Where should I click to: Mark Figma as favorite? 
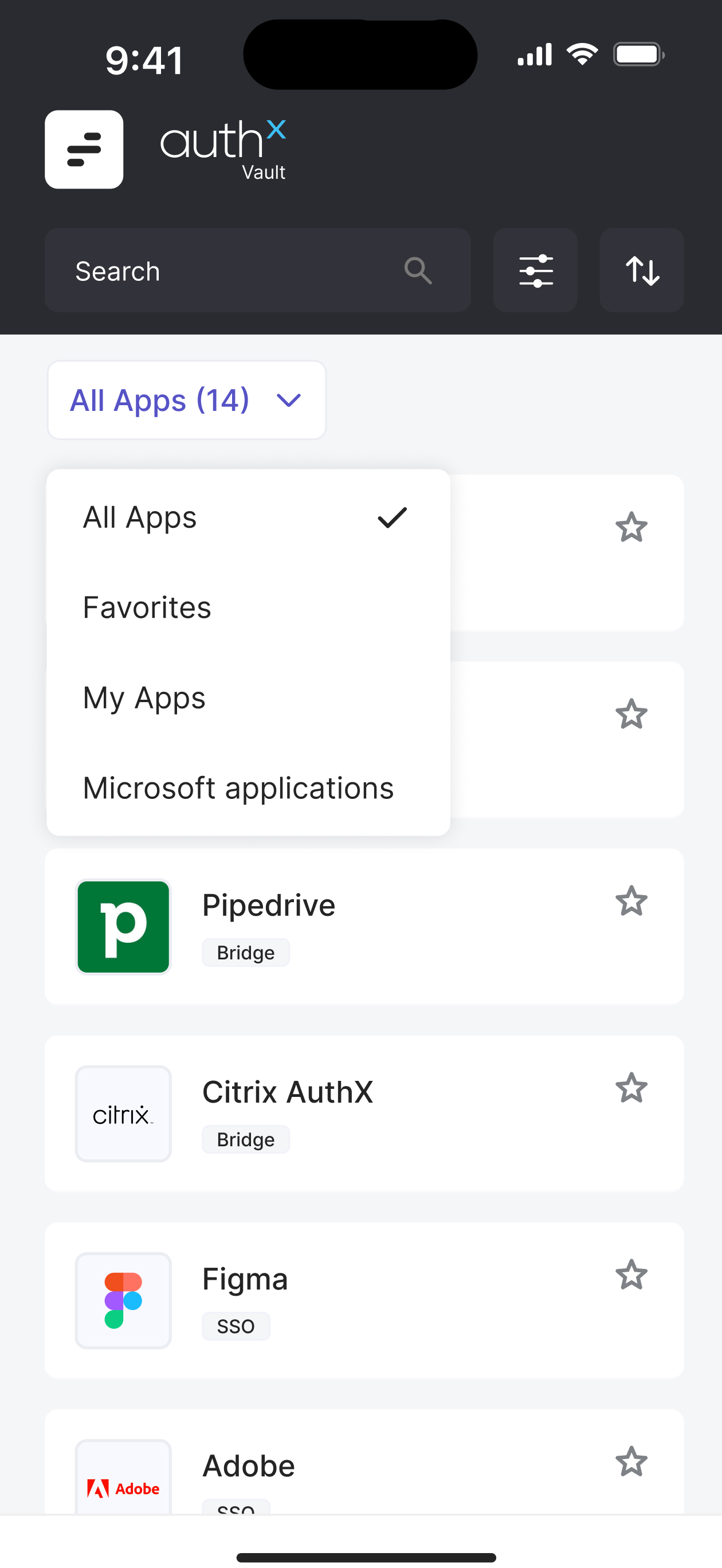click(x=631, y=1275)
